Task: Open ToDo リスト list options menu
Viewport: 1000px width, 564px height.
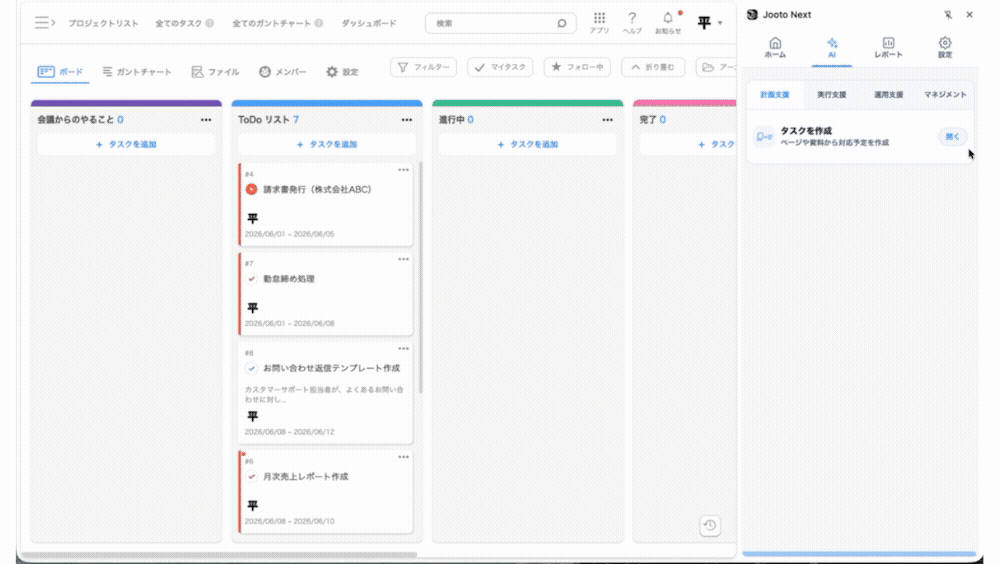Action: 407,119
